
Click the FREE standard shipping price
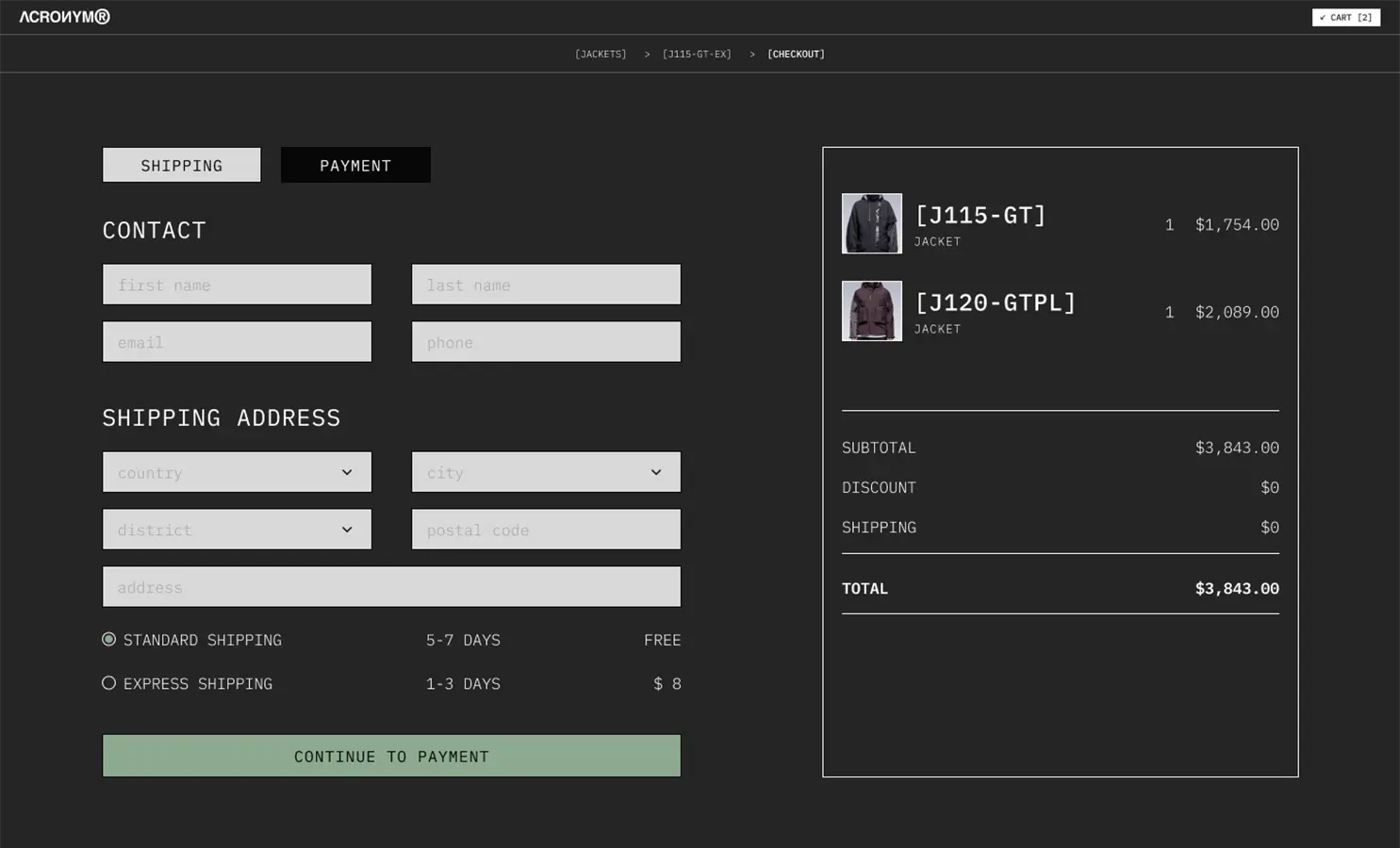tap(662, 641)
